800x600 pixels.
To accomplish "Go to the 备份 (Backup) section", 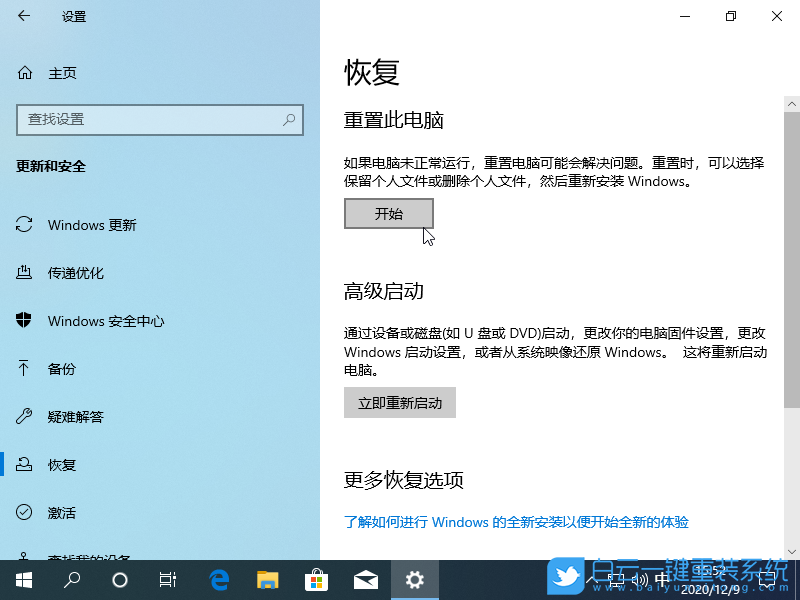I will coord(61,369).
